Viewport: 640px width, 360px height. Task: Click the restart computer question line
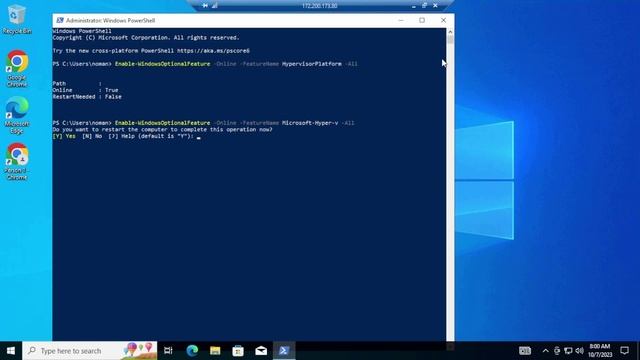[162, 129]
